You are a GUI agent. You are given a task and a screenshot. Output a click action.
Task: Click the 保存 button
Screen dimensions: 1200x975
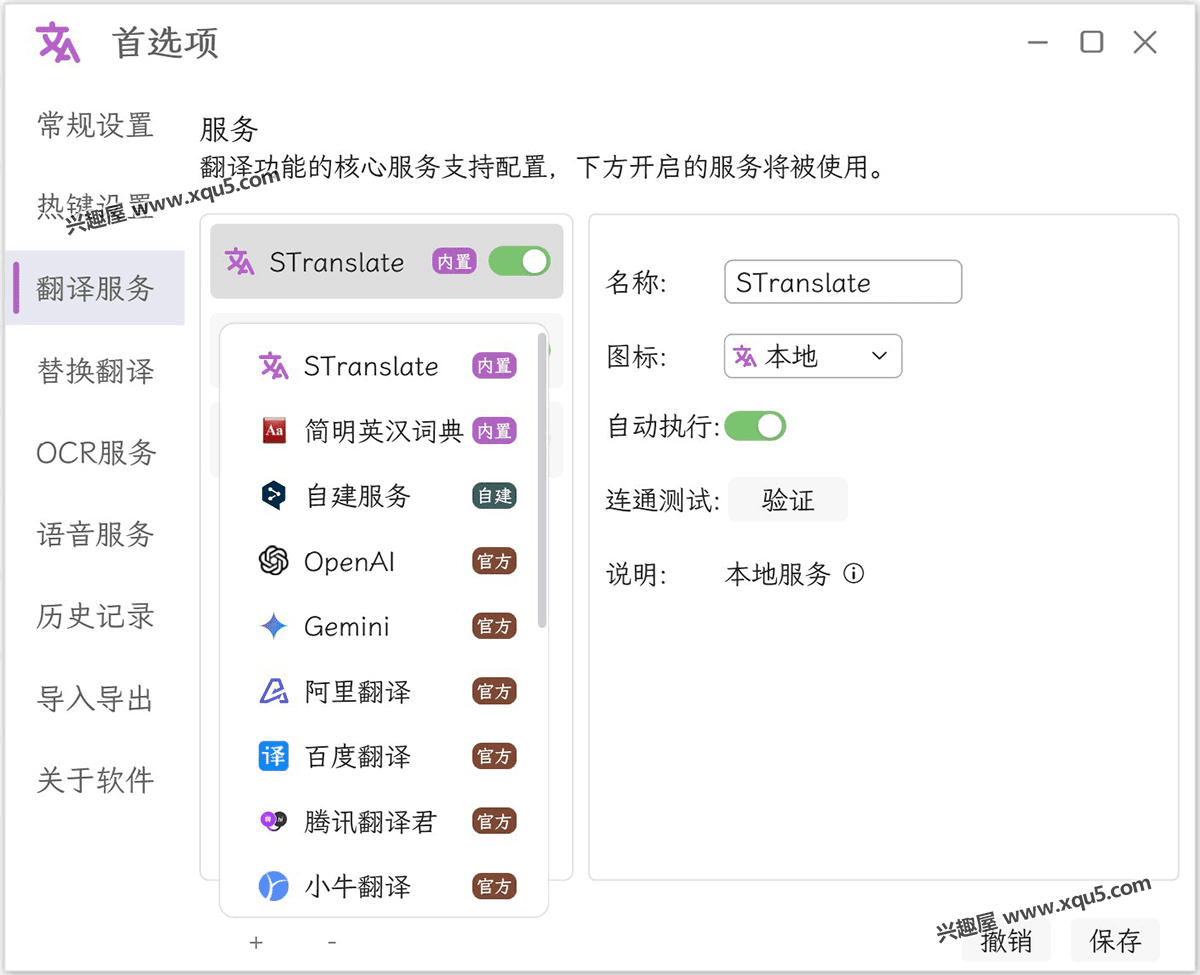(1115, 940)
